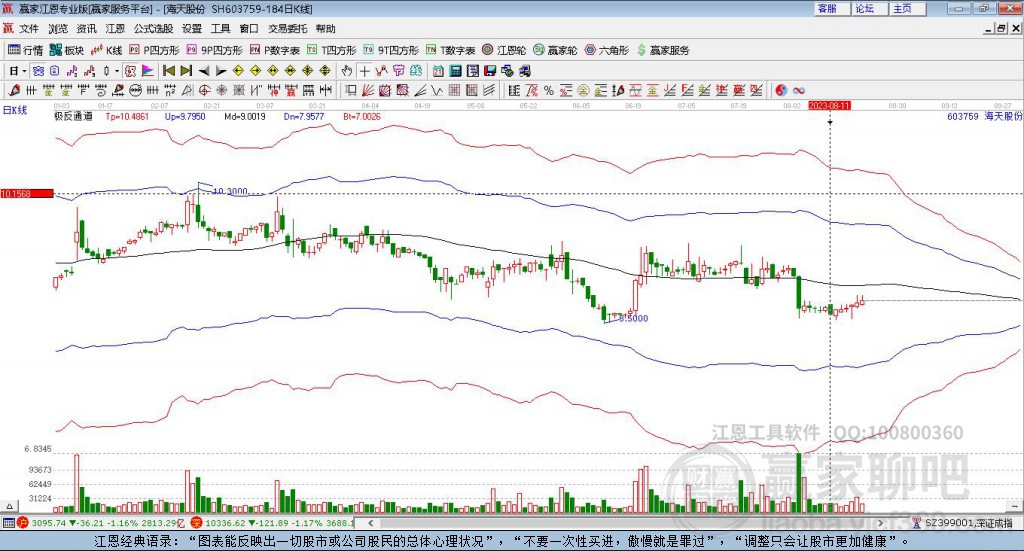Jump to first bar icon
This screenshot has height=551, width=1024.
(168, 71)
